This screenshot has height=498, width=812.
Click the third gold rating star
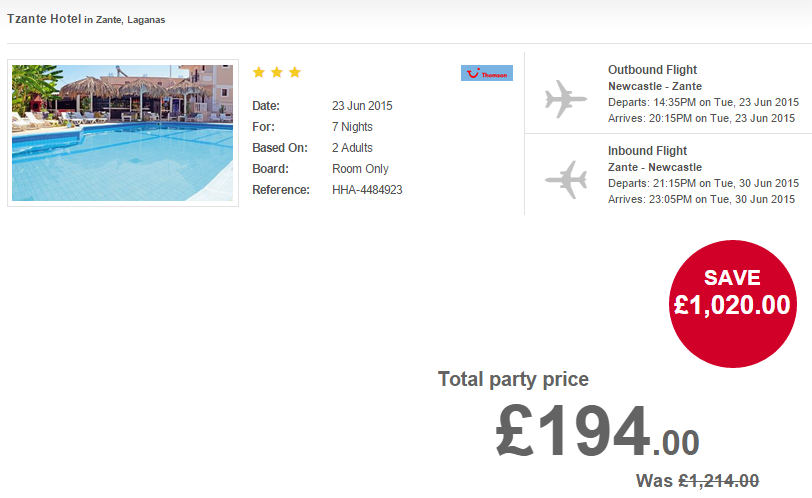[295, 72]
